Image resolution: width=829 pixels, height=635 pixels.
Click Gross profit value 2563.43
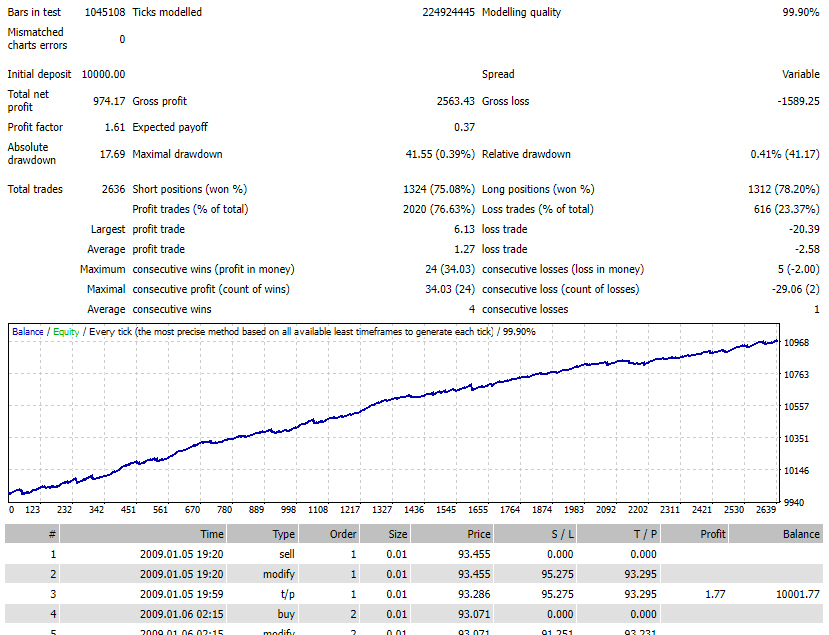click(455, 100)
